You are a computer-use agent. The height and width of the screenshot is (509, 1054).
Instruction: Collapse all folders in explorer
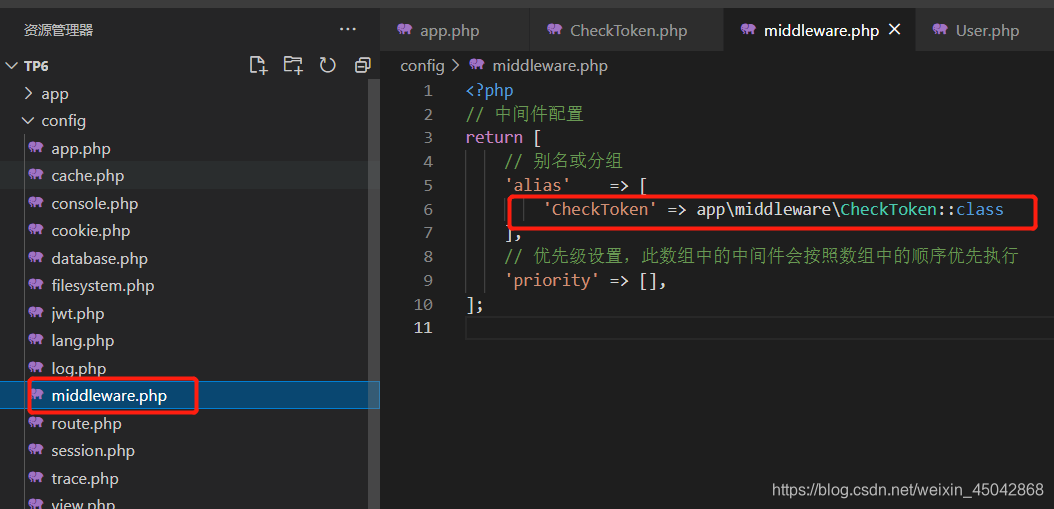tap(362, 66)
